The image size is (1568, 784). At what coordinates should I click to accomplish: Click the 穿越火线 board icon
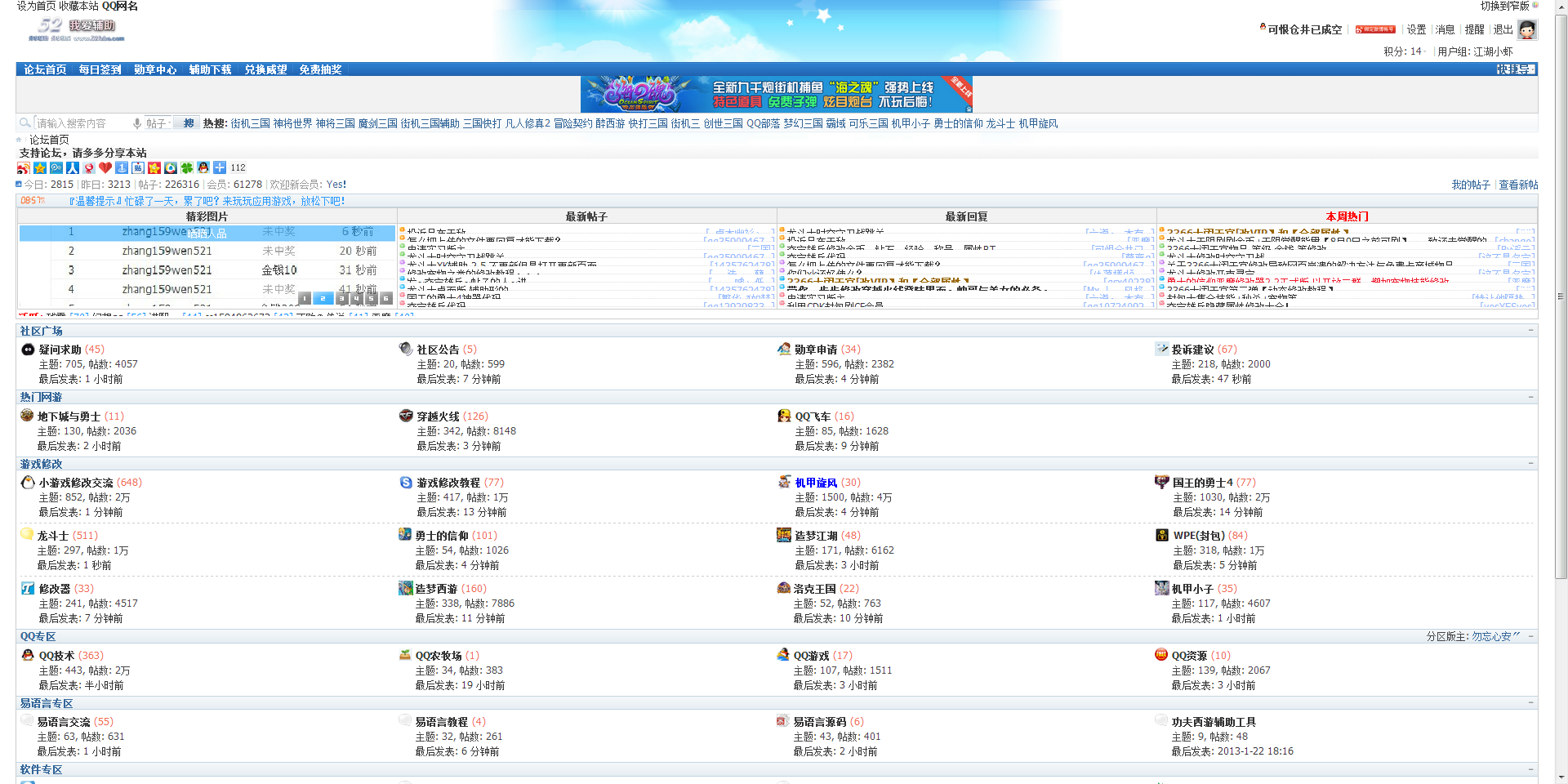click(x=406, y=416)
